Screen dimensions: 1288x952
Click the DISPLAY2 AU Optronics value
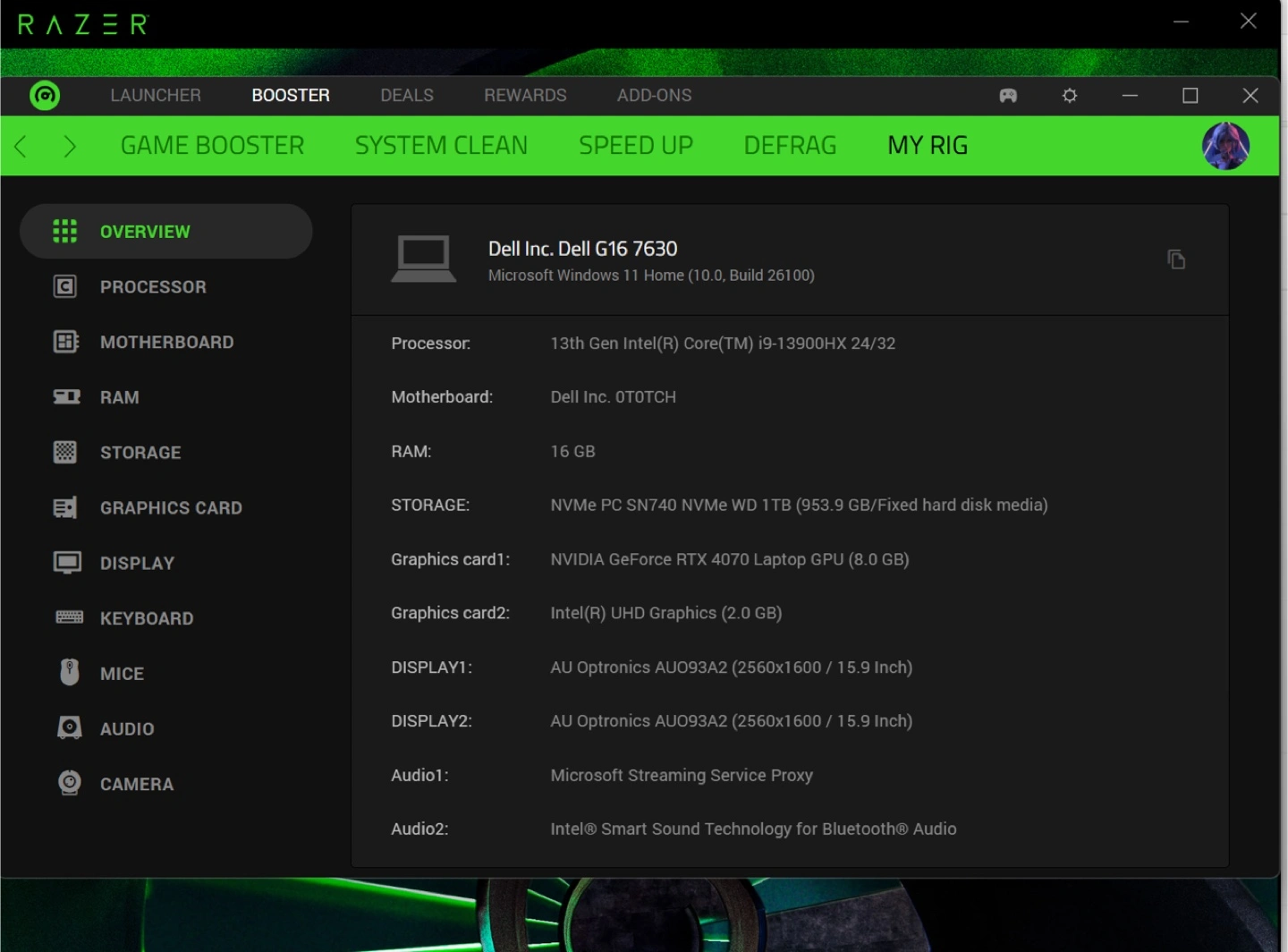point(732,721)
